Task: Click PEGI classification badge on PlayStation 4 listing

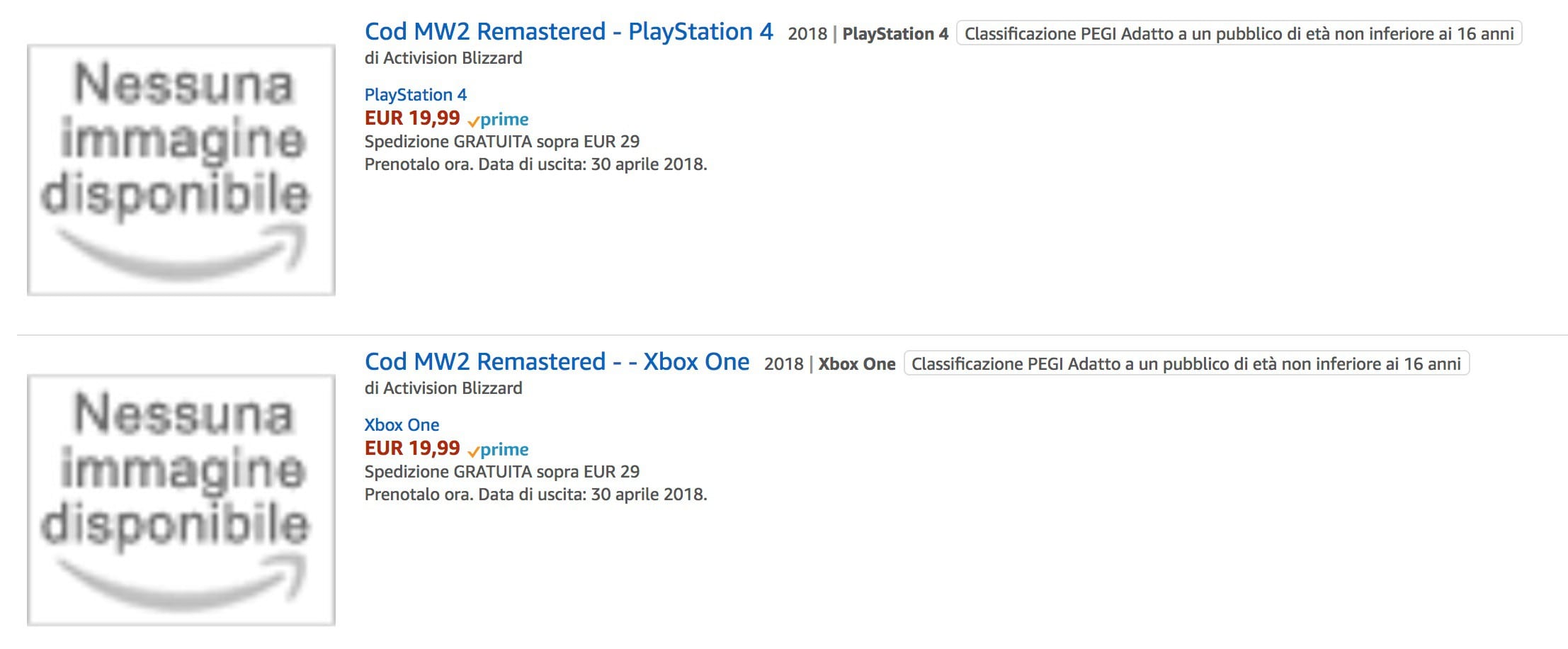Action: click(x=1239, y=34)
